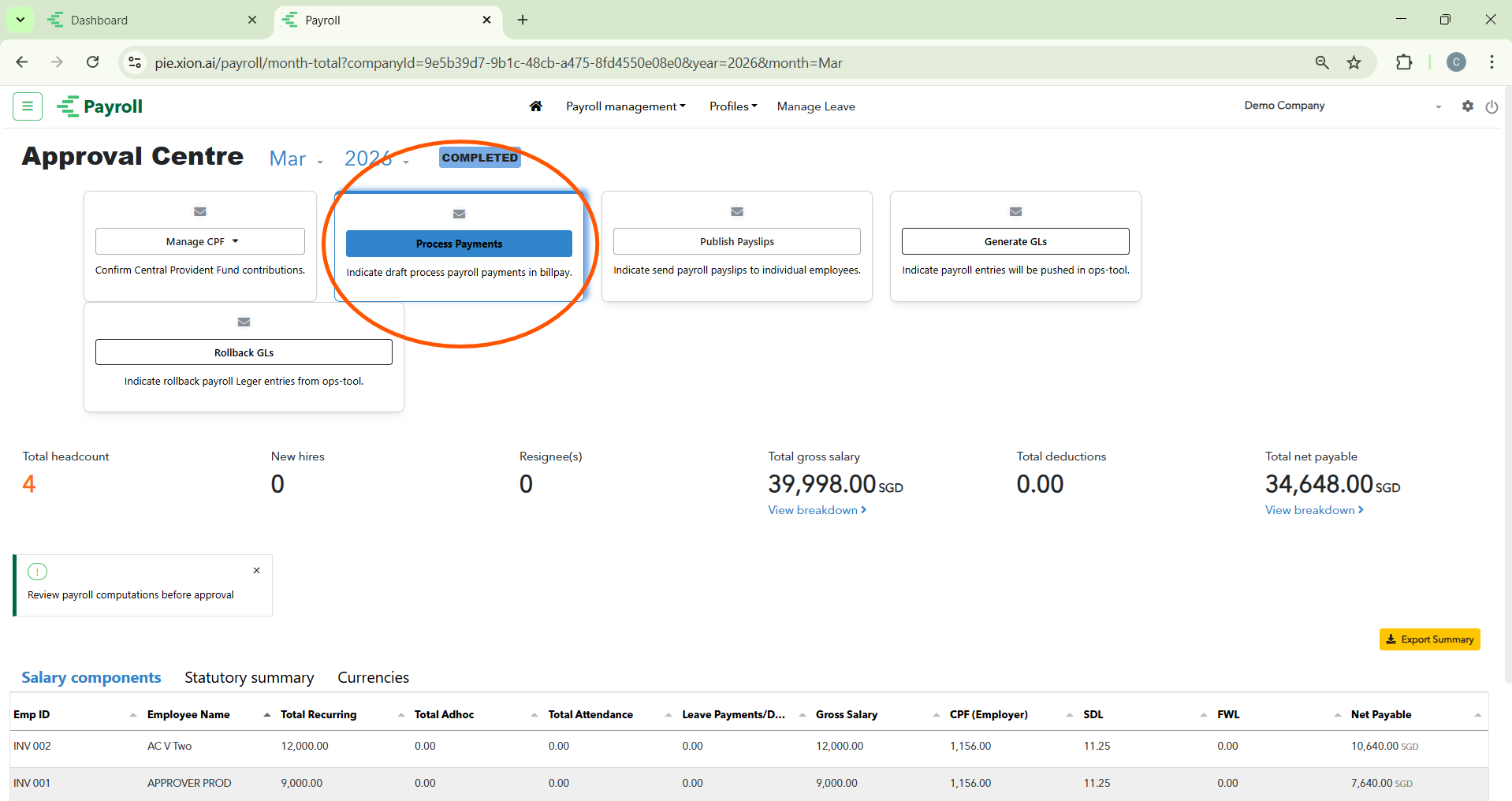Sort table by Employee Name column

coord(188,714)
